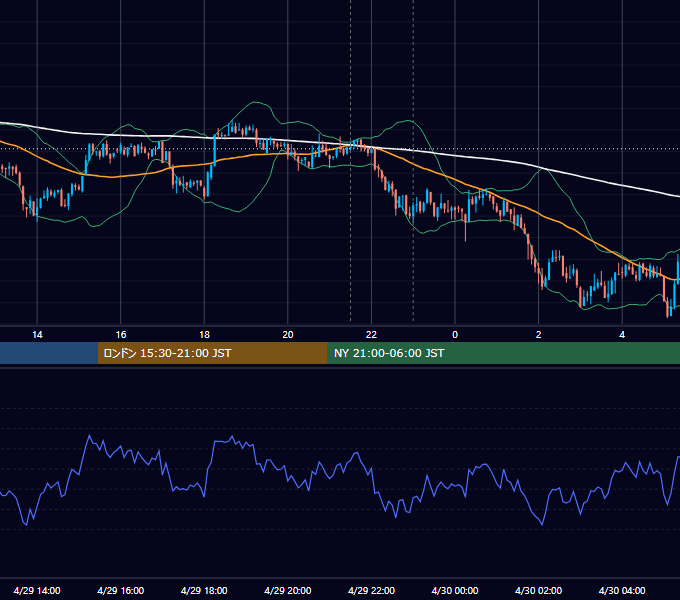Click the blue session bar before London

point(49,353)
